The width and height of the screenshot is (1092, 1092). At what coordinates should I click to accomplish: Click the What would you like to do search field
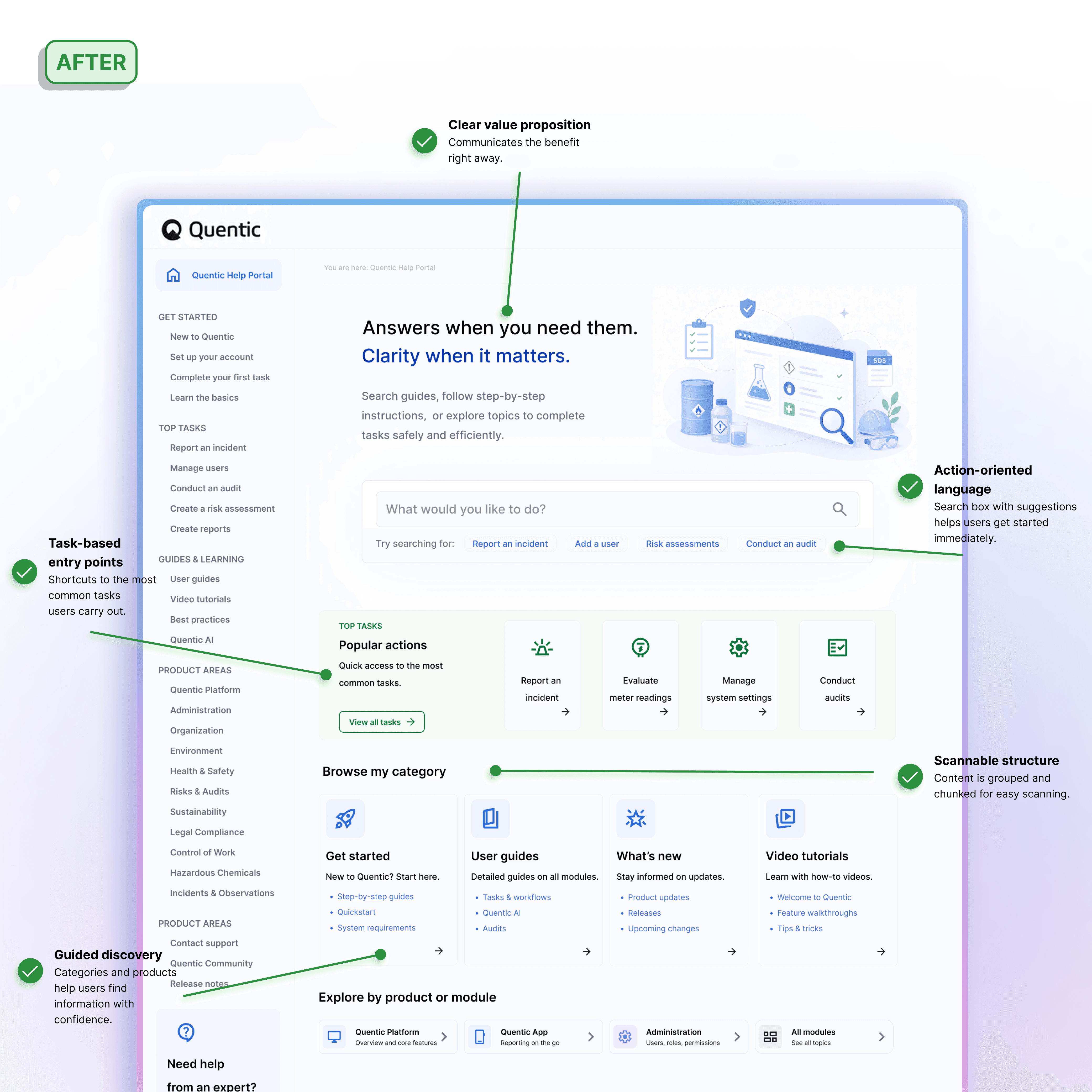617,509
